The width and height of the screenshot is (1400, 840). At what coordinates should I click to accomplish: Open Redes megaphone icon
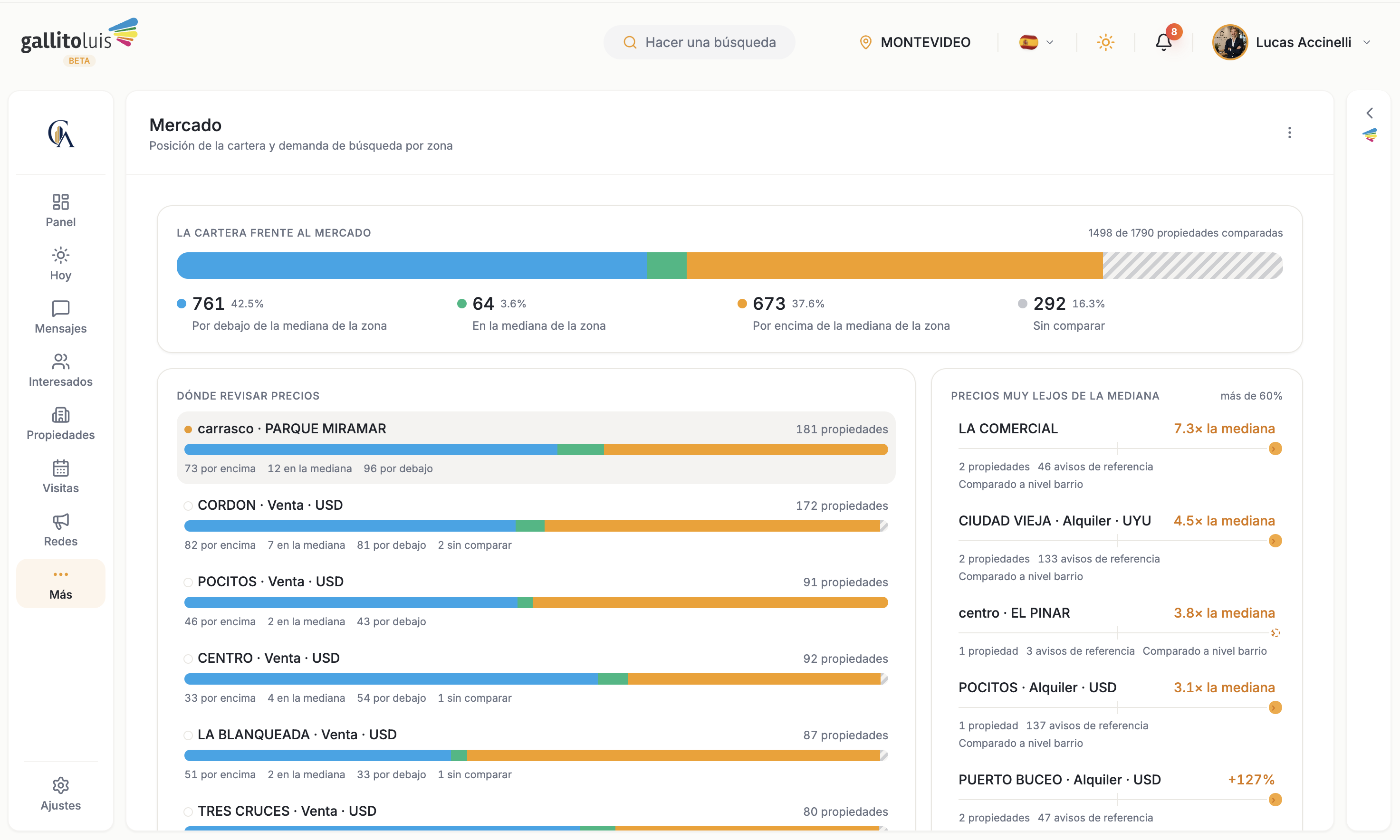pyautogui.click(x=60, y=521)
